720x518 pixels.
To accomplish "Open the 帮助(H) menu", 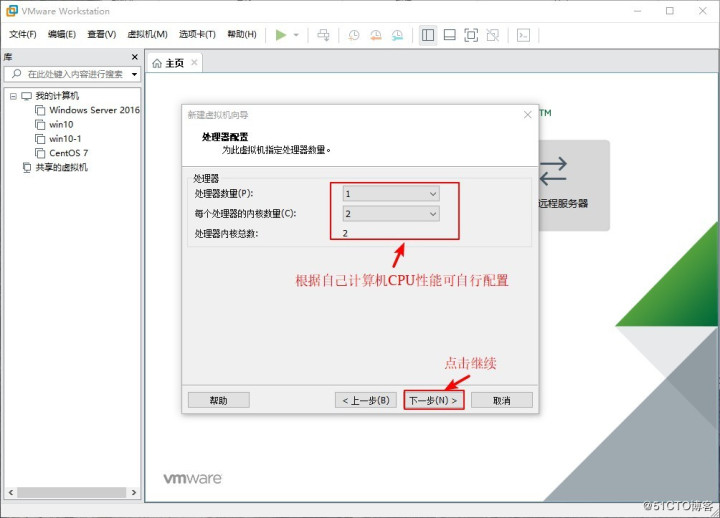I will [x=242, y=34].
